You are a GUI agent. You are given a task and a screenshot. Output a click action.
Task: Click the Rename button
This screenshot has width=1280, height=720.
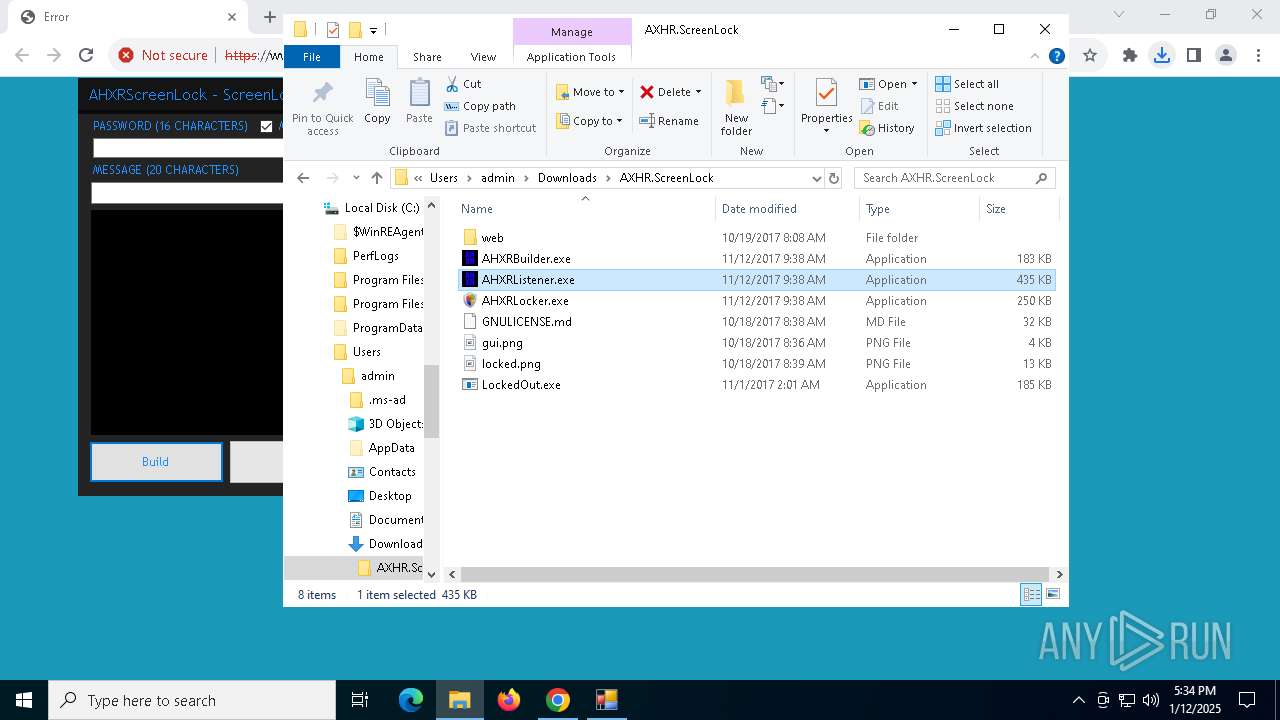(669, 121)
